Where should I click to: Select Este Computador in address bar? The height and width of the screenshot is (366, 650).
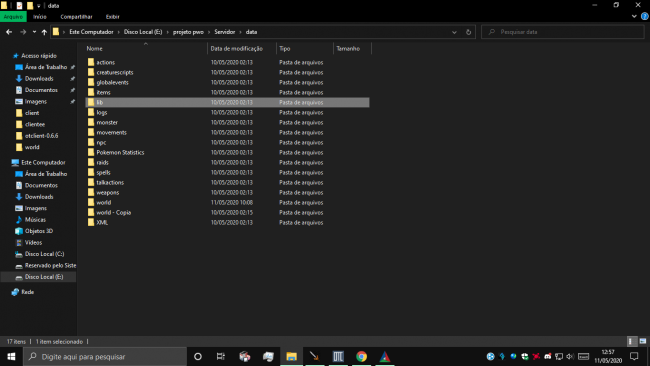coord(91,32)
